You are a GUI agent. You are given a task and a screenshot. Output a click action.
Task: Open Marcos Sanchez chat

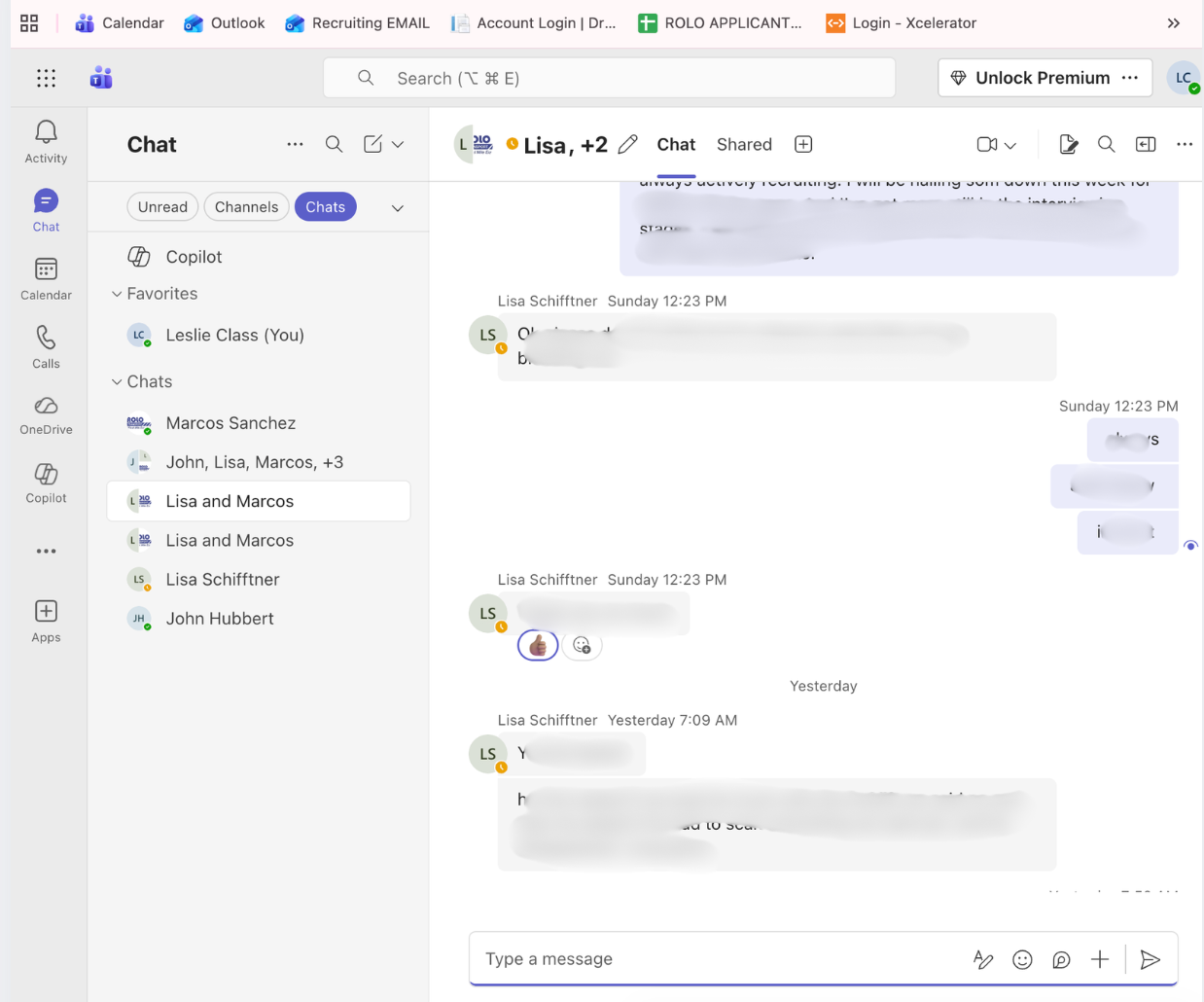[259, 423]
